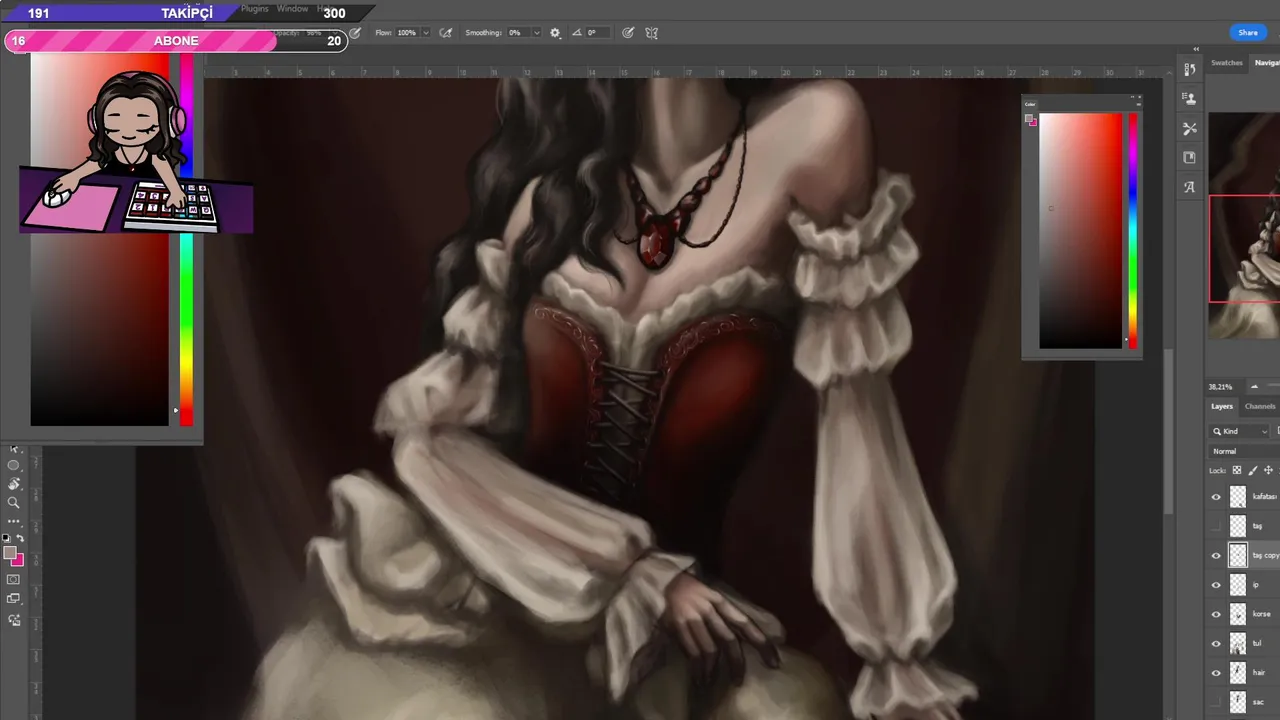
Task: Hide the ip layer
Action: pos(1216,585)
